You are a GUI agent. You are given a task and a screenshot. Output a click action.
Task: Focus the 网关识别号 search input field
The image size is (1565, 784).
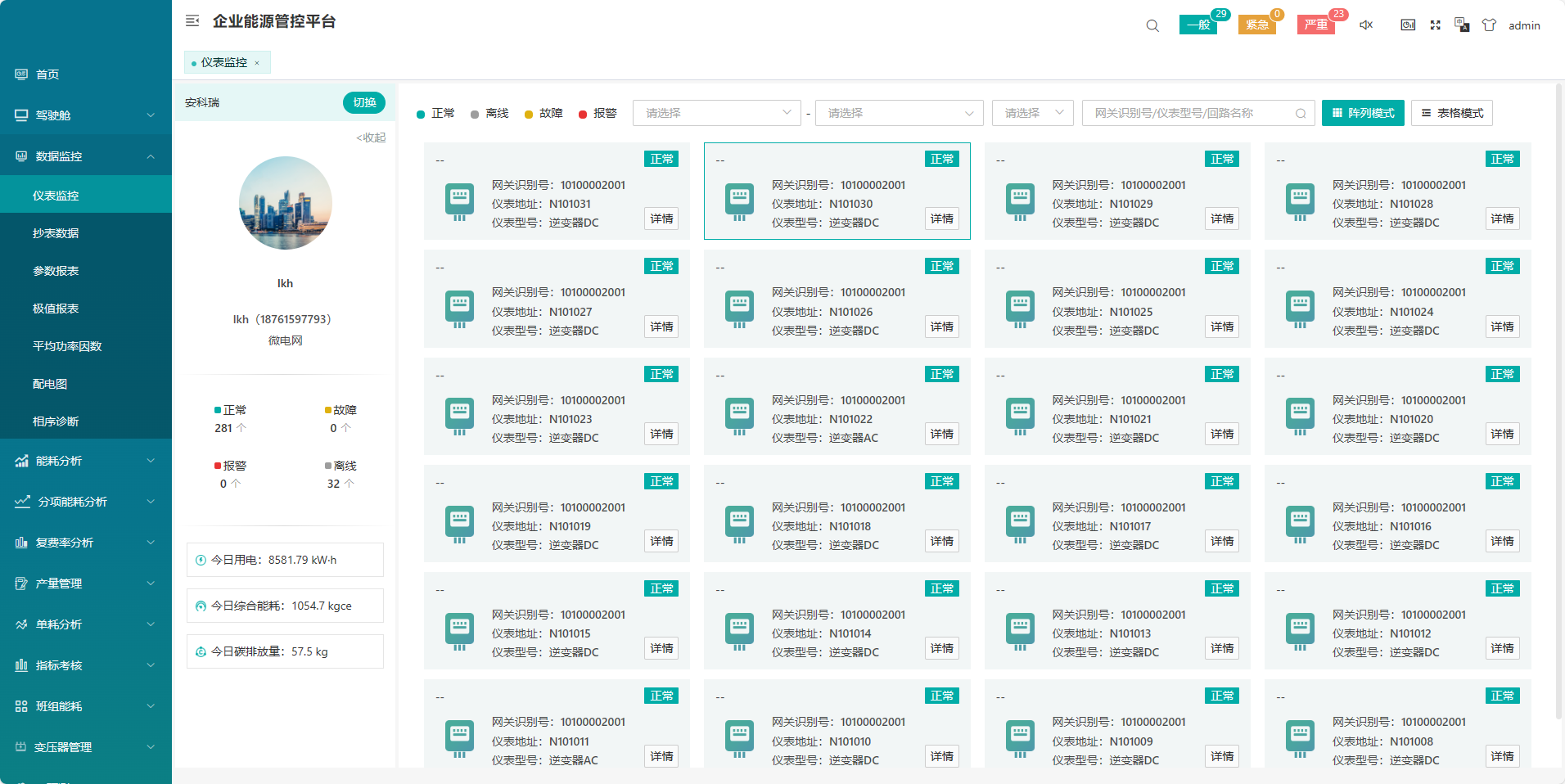click(x=1191, y=113)
